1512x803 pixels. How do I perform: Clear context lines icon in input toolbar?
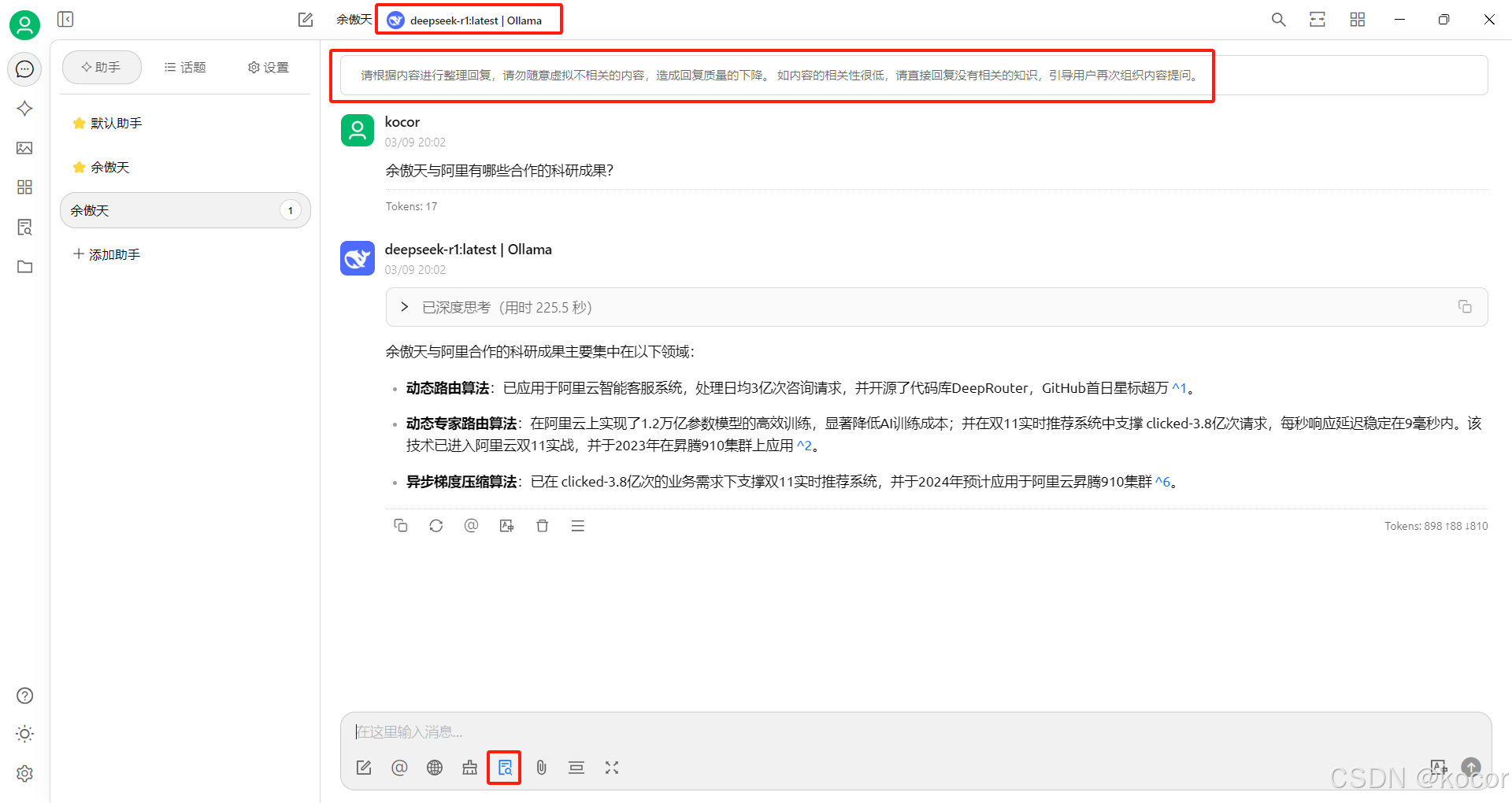tap(576, 768)
